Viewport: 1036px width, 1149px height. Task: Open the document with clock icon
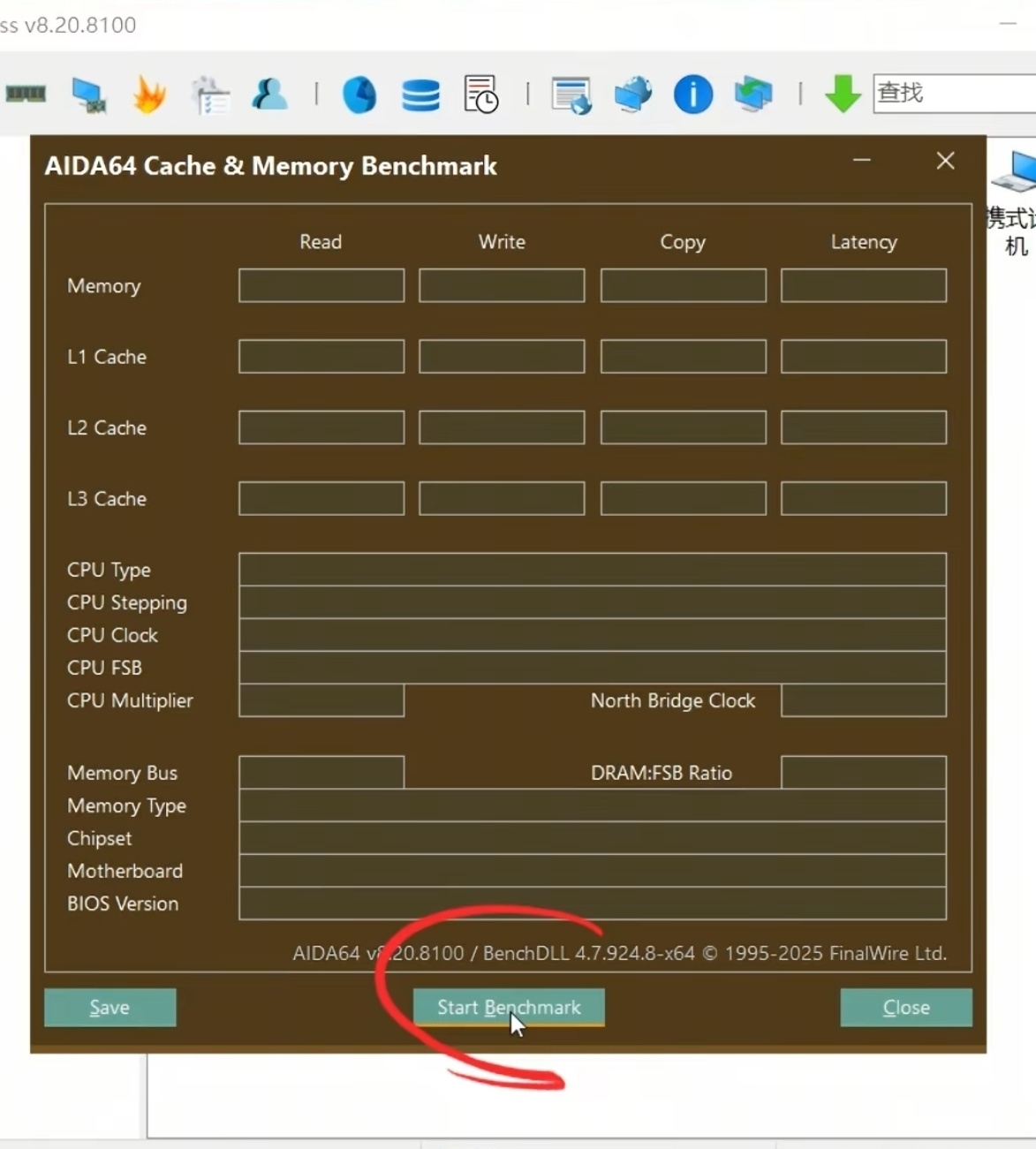481,94
